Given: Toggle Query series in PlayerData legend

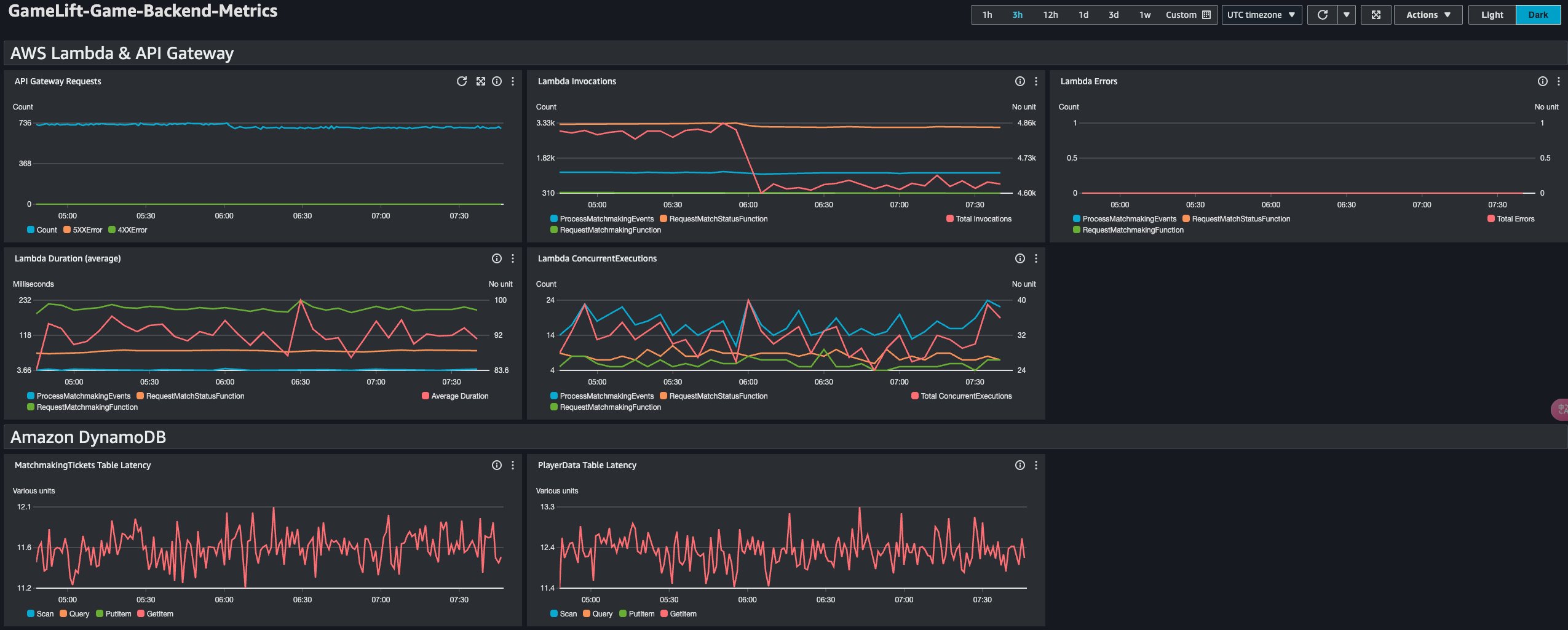Looking at the screenshot, I should tap(598, 614).
